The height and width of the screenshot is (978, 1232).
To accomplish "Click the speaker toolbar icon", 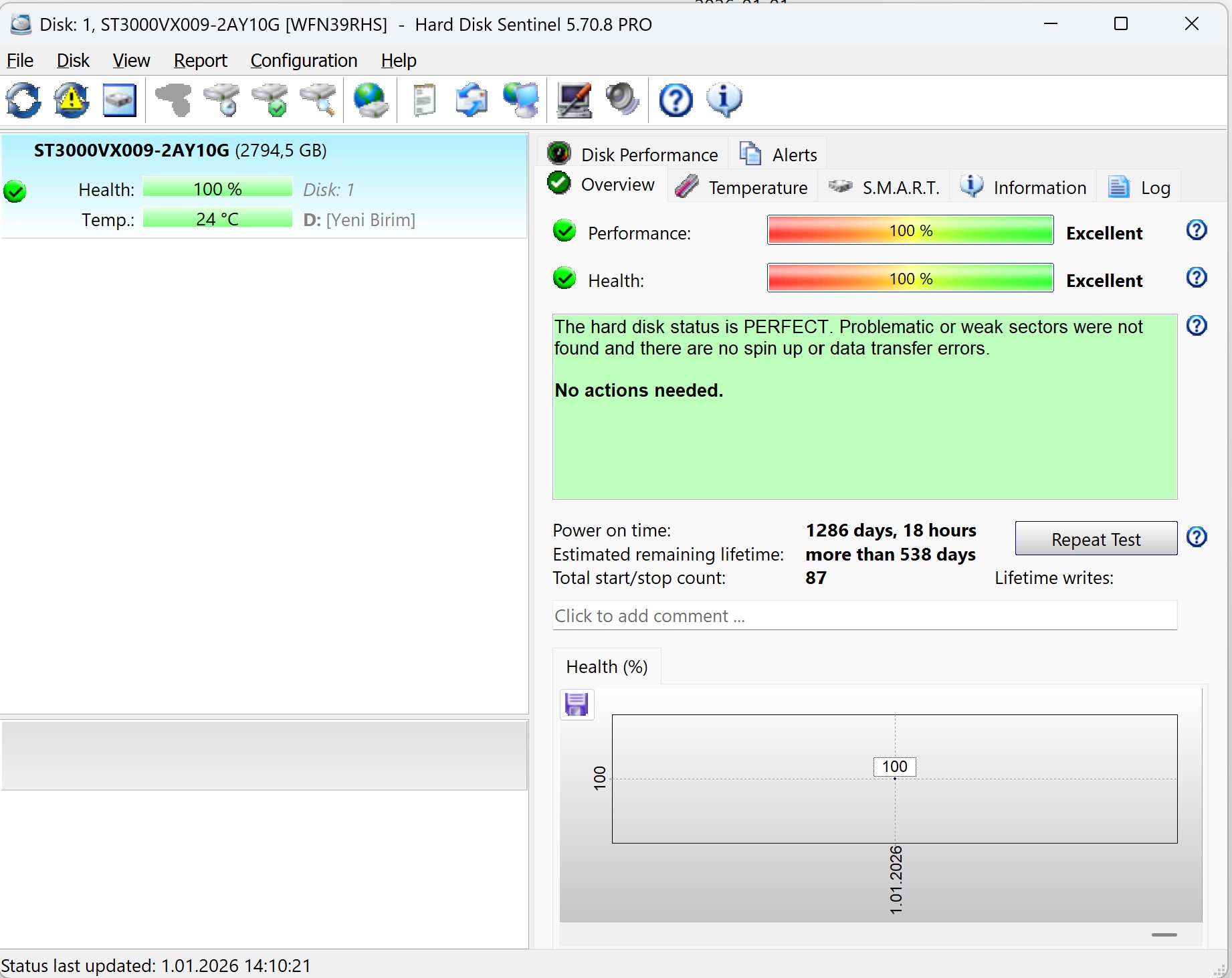I will (623, 100).
